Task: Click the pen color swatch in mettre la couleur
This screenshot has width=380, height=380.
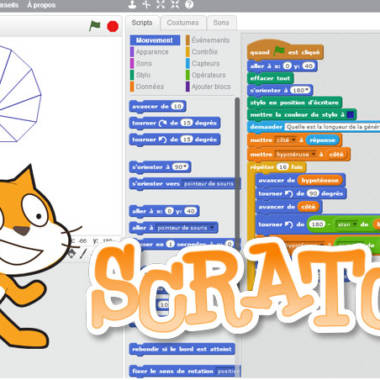Action: click(x=350, y=115)
